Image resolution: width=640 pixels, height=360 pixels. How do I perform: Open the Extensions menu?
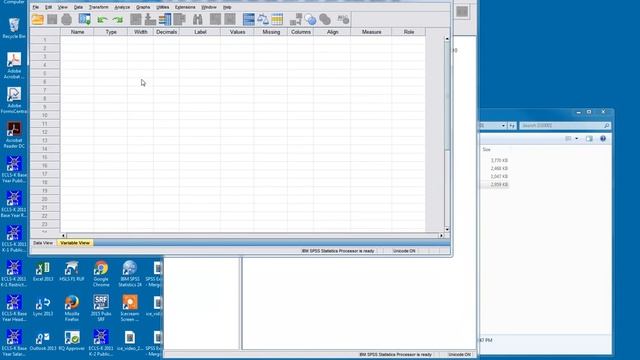point(185,7)
